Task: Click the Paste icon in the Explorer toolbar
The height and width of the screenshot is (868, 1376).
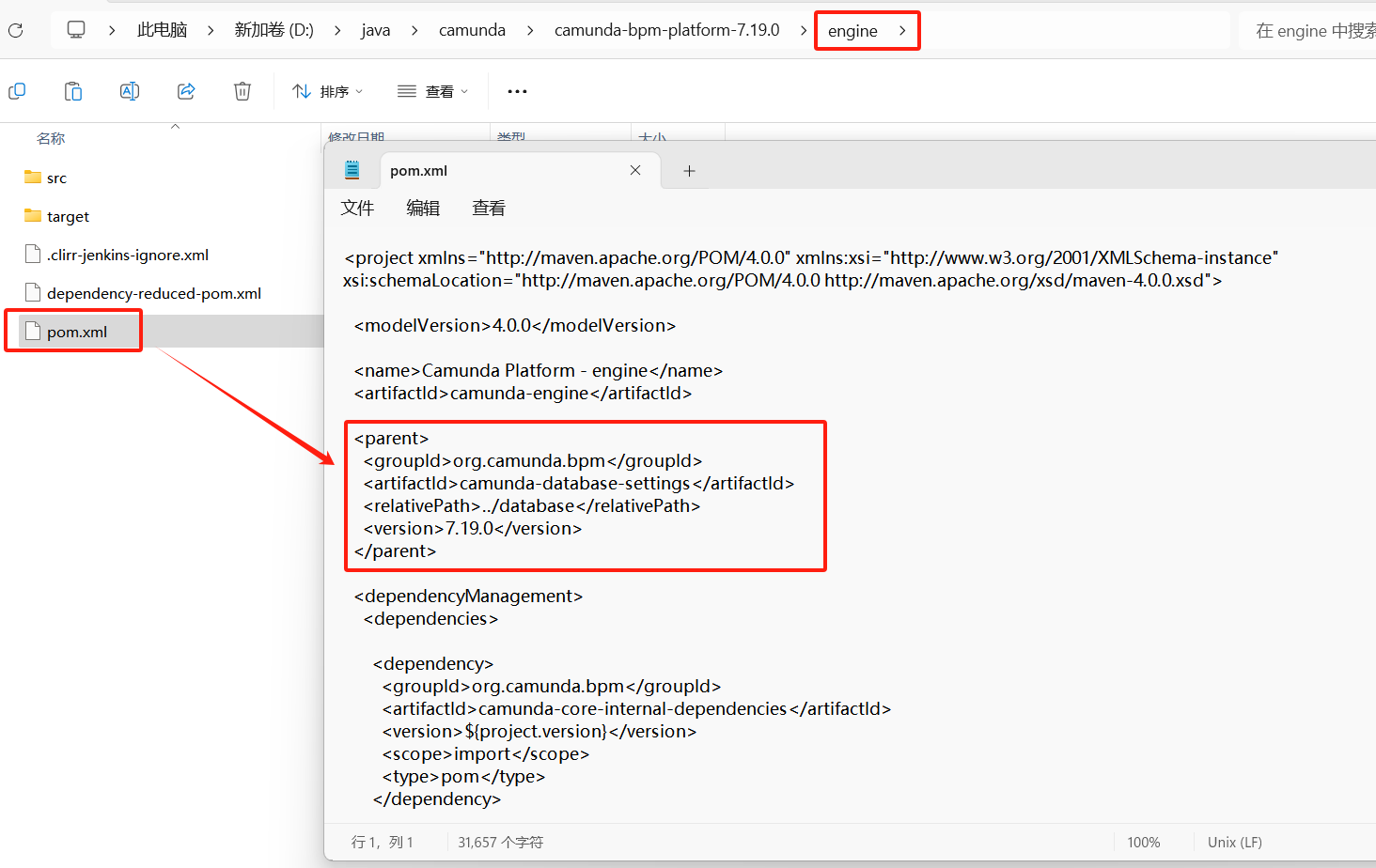Action: pyautogui.click(x=73, y=91)
